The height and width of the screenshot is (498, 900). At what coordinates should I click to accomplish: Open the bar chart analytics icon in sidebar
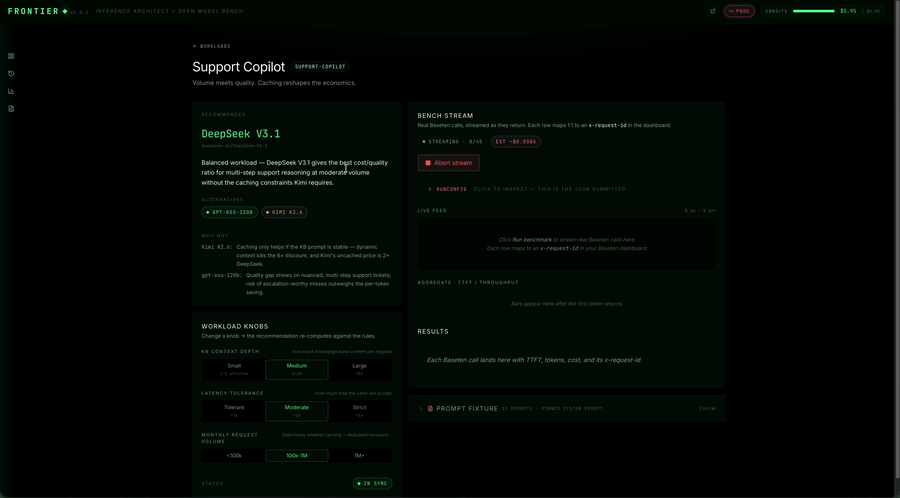point(11,91)
